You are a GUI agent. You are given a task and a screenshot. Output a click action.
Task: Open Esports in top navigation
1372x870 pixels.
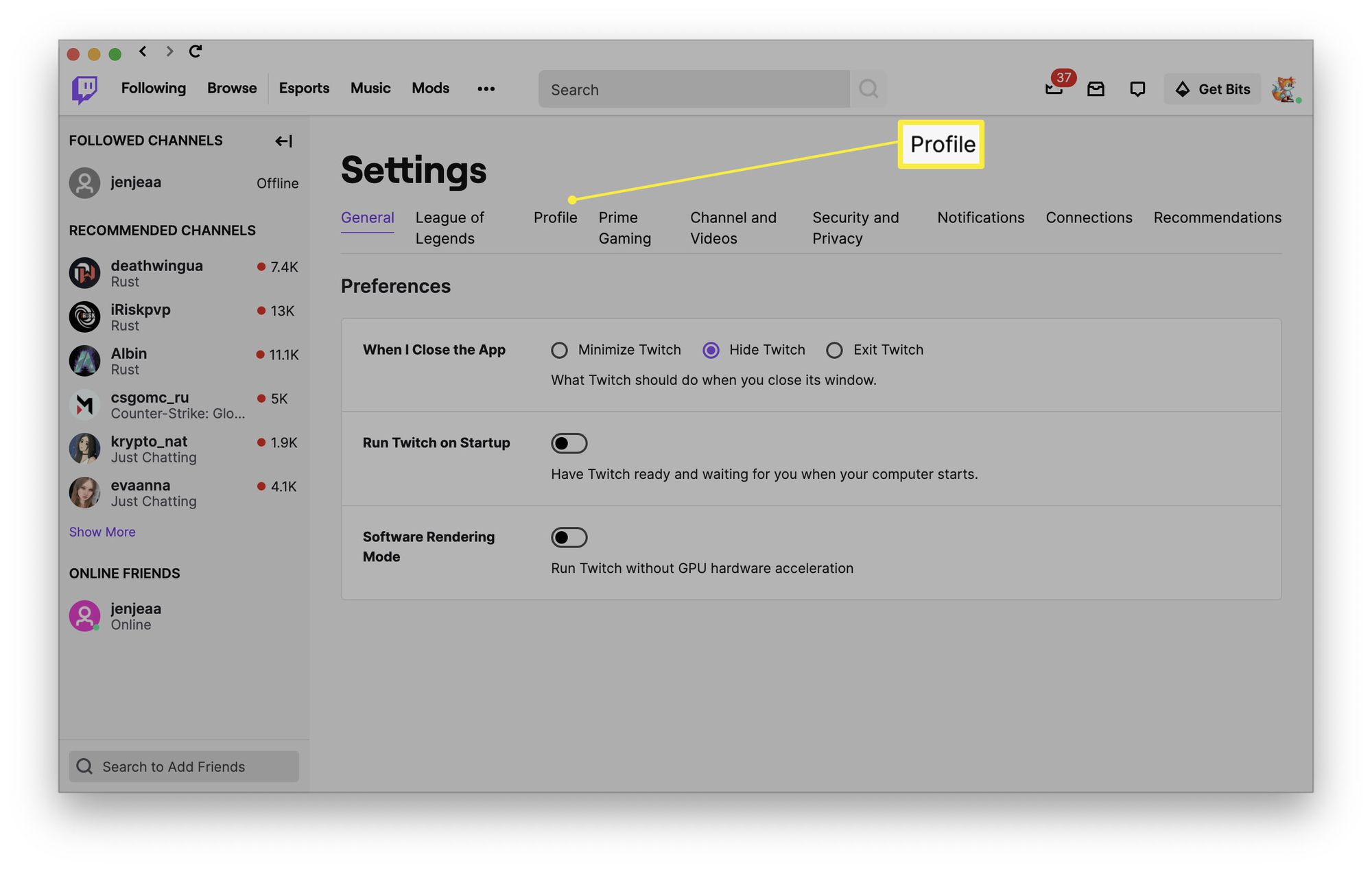(304, 89)
